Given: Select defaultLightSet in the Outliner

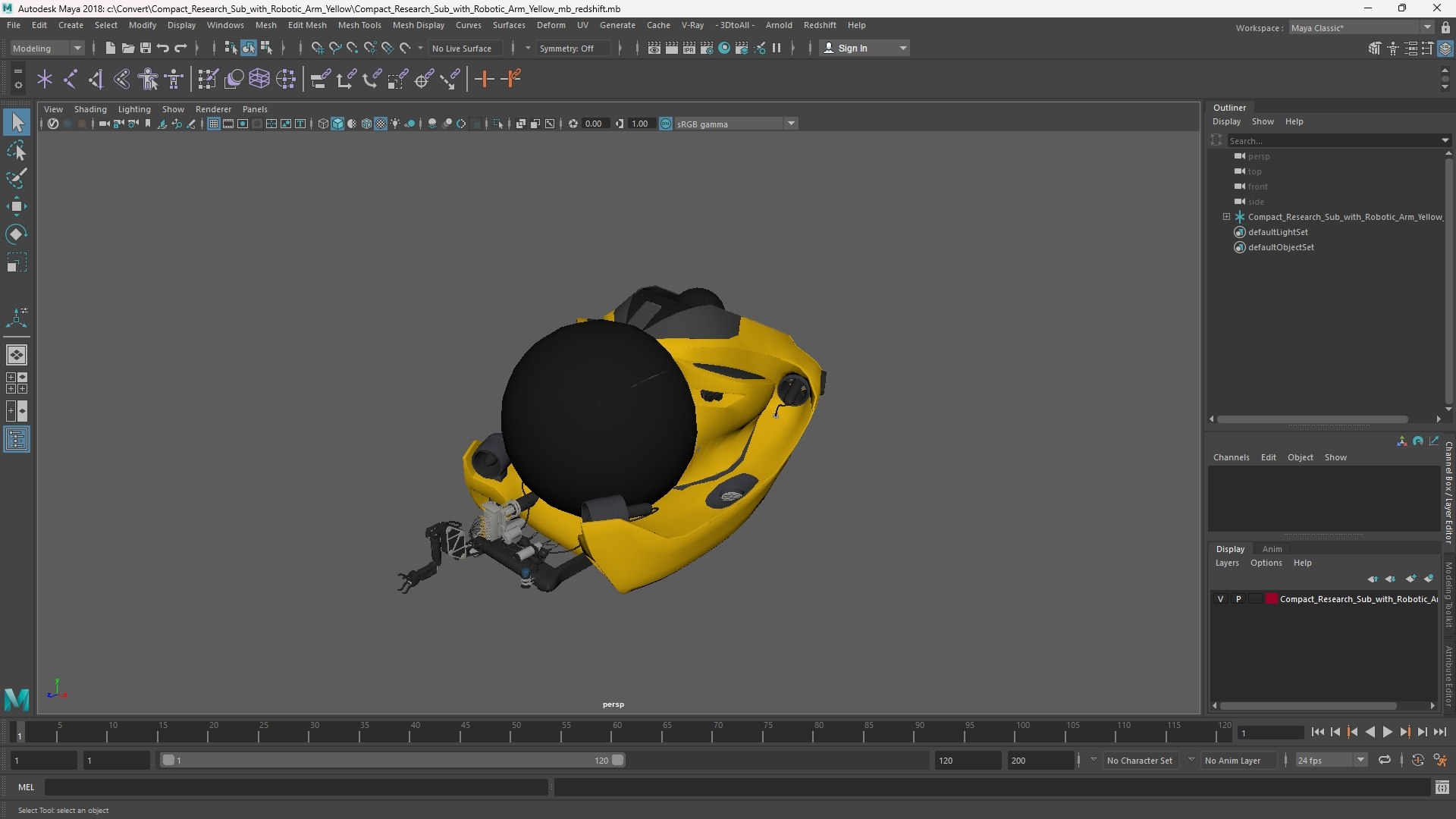Looking at the screenshot, I should 1278,232.
